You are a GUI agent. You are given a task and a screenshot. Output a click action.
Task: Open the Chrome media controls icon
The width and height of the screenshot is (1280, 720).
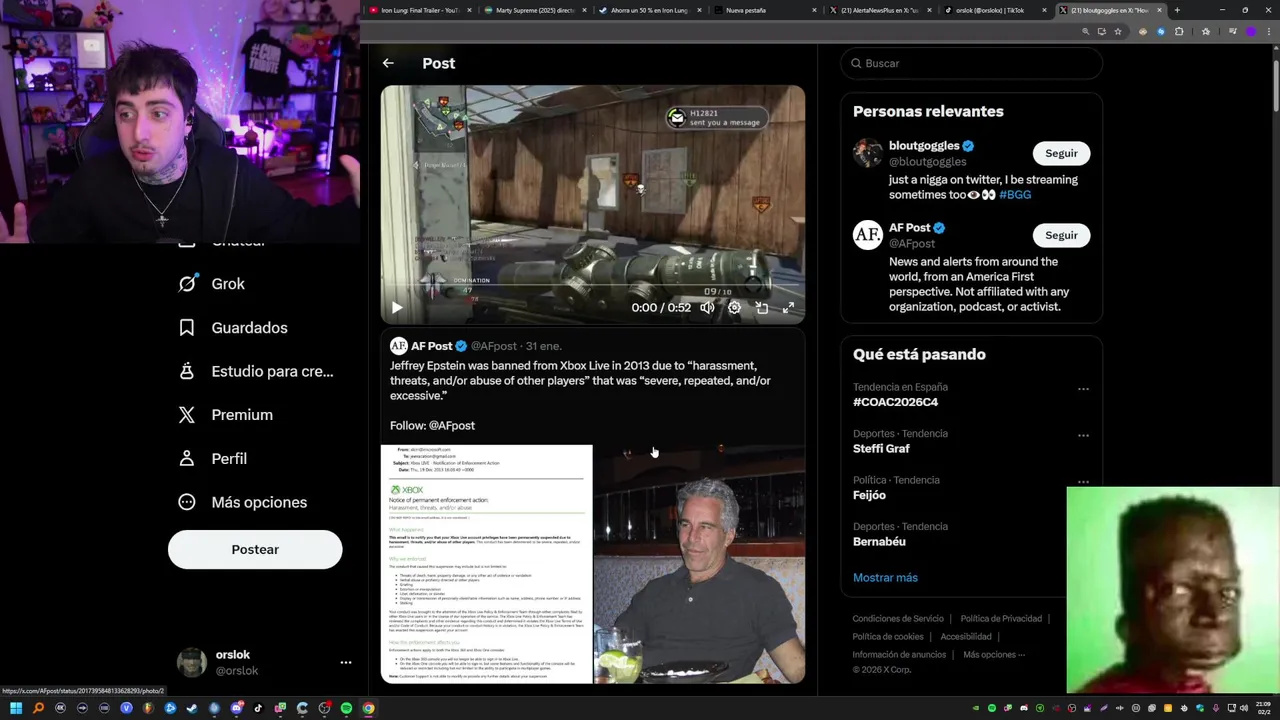point(1233,32)
